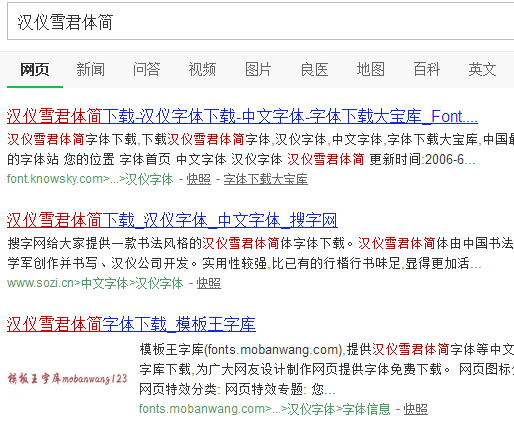Open the 字体下载大宝库 Font result title
Viewport: 514px width, 426px height.
pos(242,117)
